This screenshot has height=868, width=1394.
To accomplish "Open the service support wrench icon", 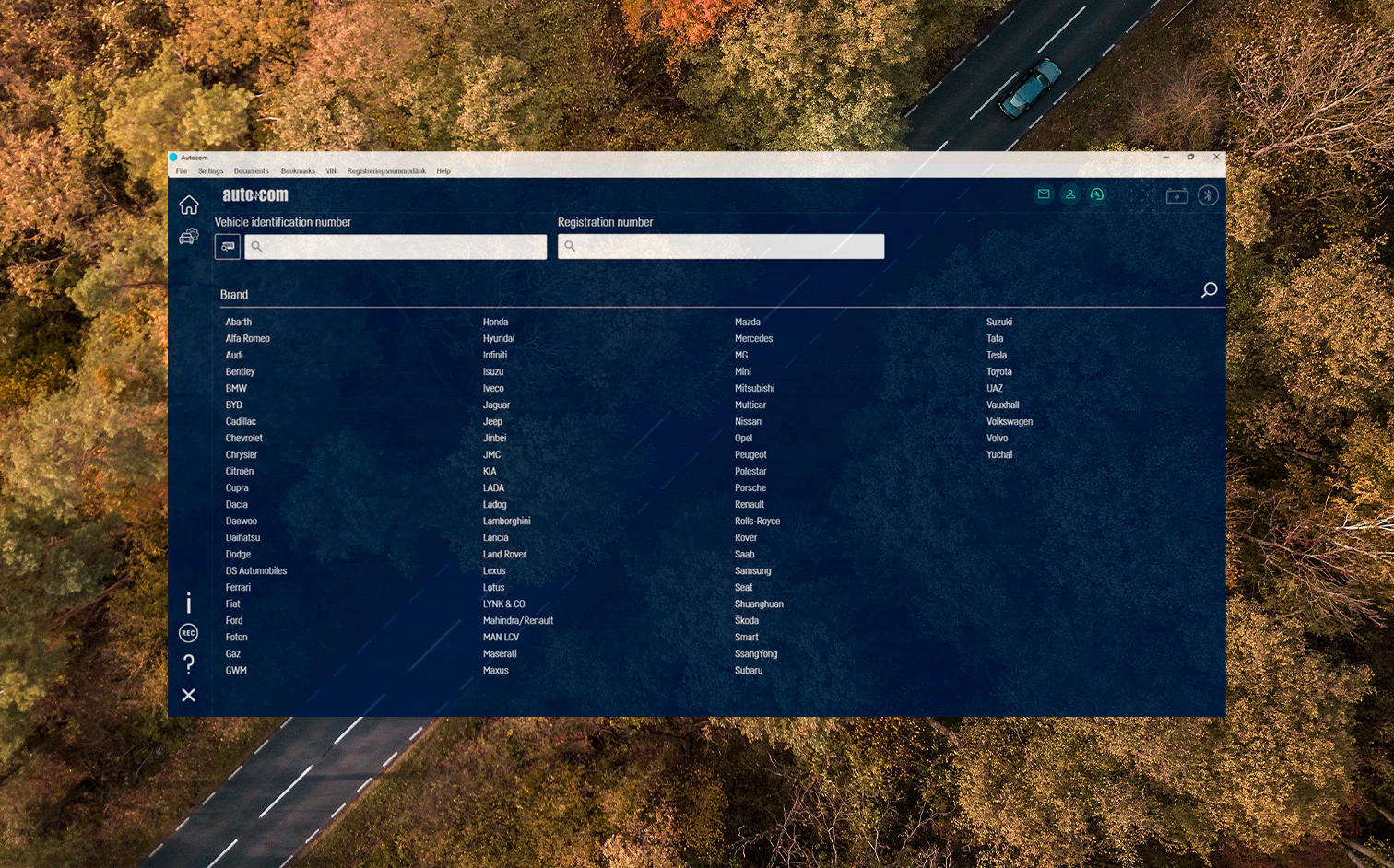I will coord(1097,194).
